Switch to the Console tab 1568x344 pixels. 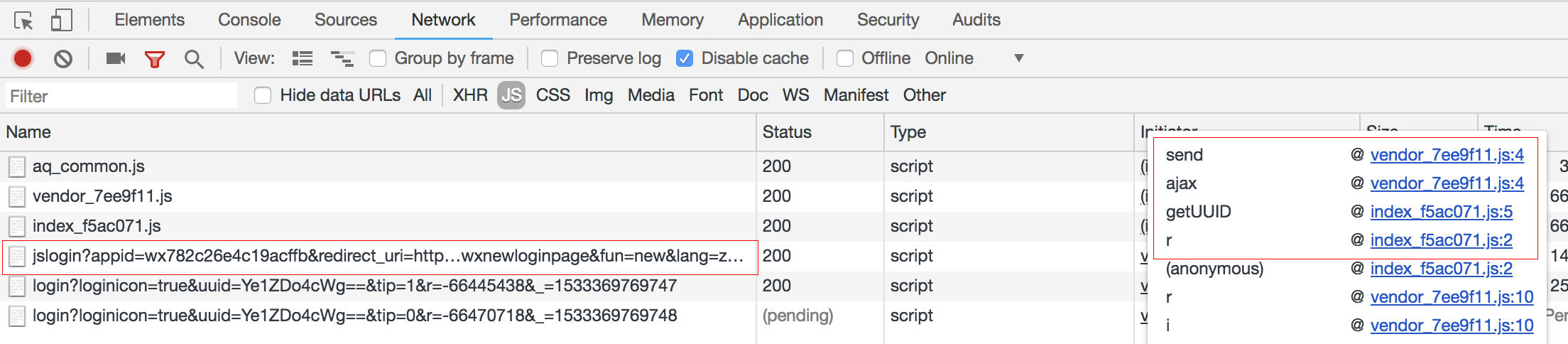pos(249,20)
